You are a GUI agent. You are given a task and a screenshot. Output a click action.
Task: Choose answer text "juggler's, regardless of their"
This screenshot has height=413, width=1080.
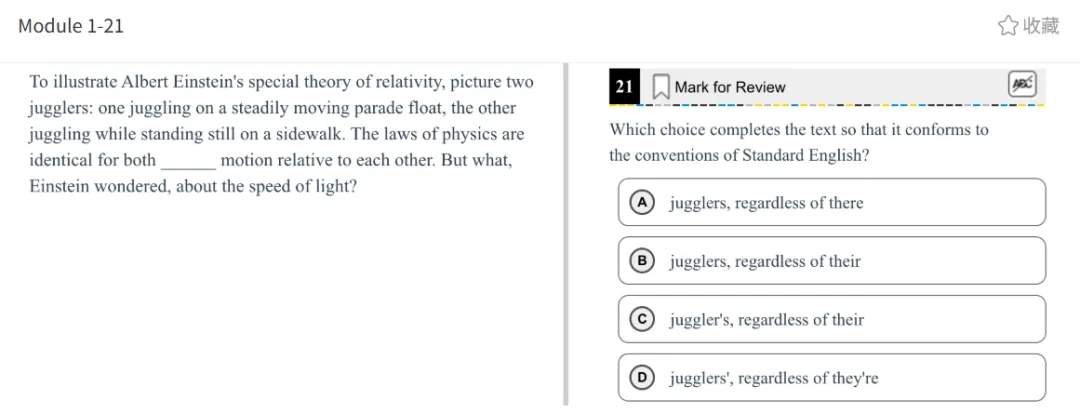(766, 320)
